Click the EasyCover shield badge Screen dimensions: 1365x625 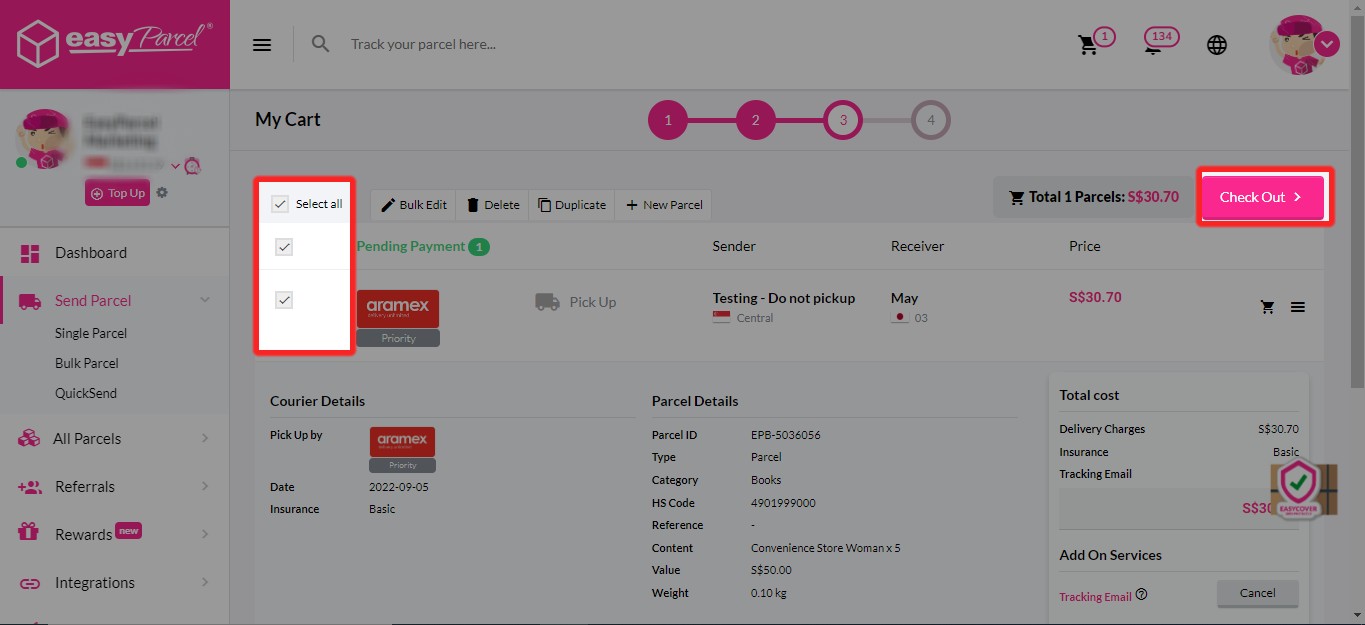coord(1299,489)
